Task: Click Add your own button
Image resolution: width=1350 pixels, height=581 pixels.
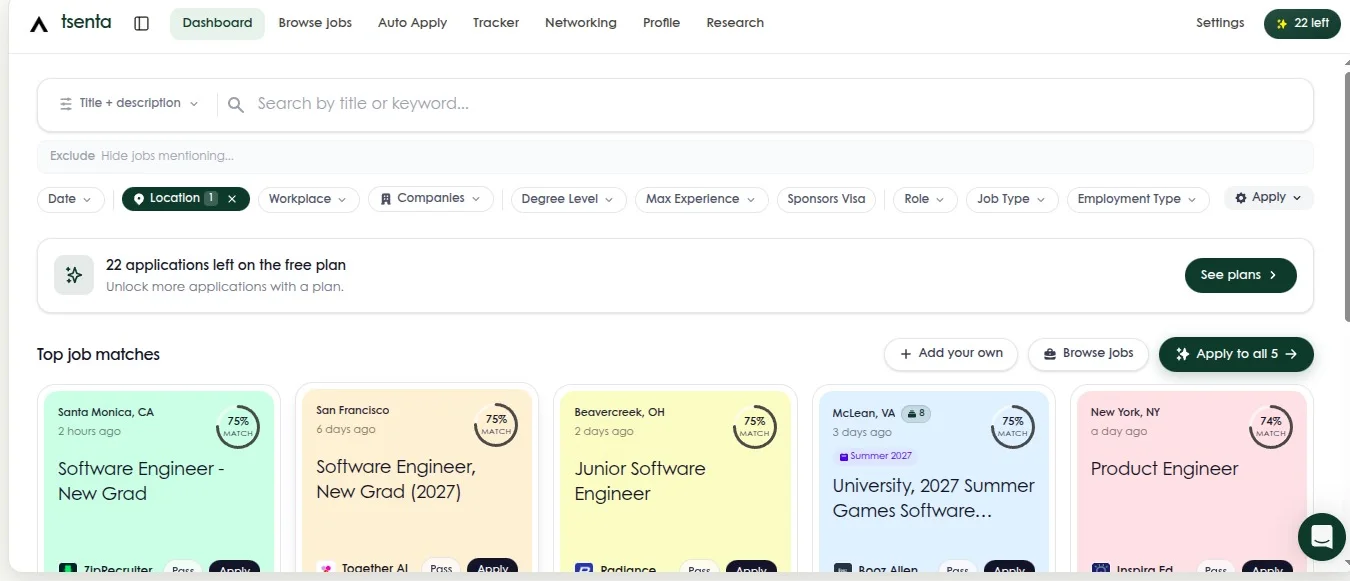Action: pos(951,354)
